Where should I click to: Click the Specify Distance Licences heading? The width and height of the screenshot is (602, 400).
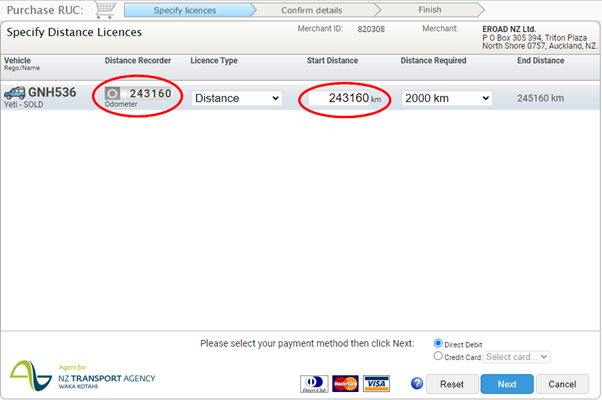coord(74,32)
